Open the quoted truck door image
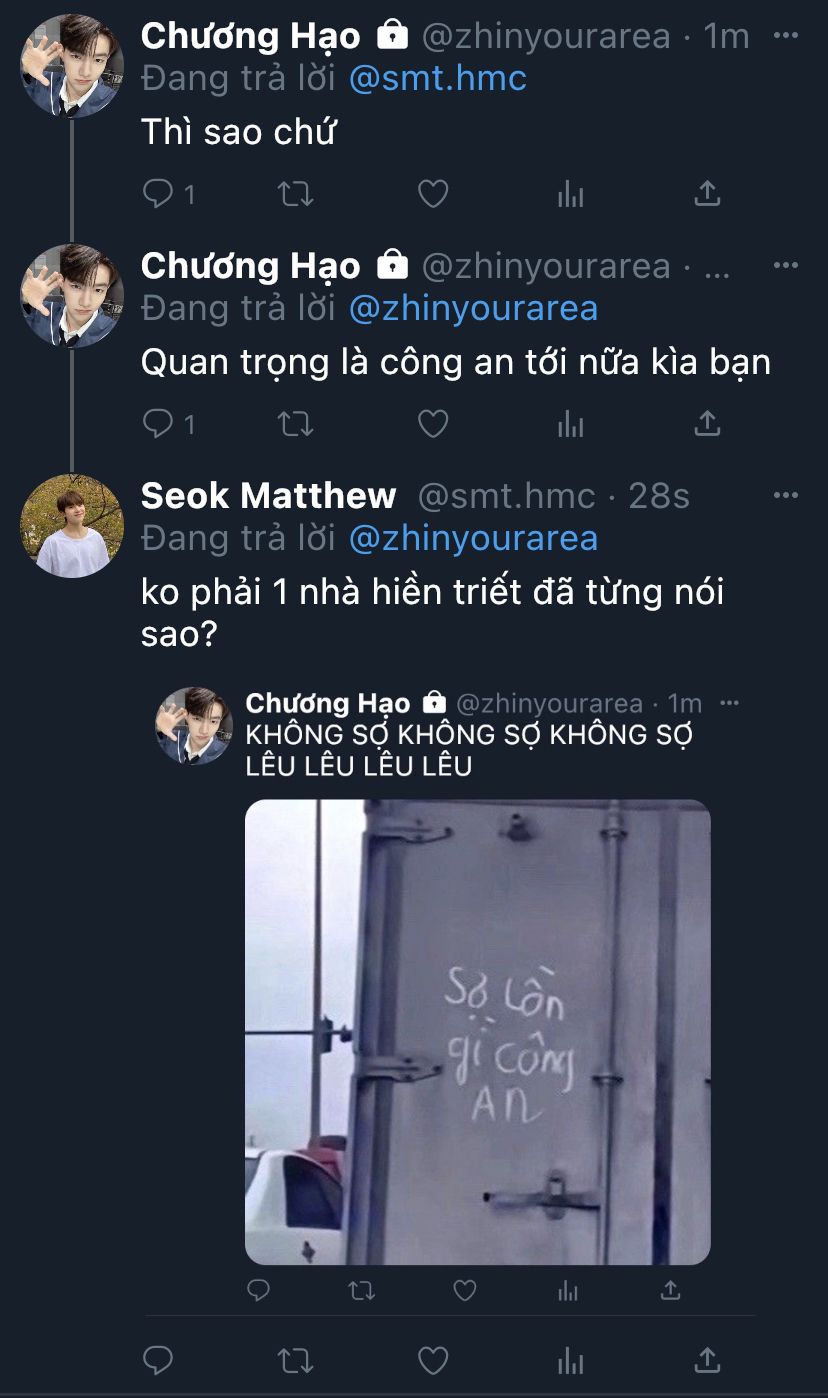 pyautogui.click(x=478, y=1032)
